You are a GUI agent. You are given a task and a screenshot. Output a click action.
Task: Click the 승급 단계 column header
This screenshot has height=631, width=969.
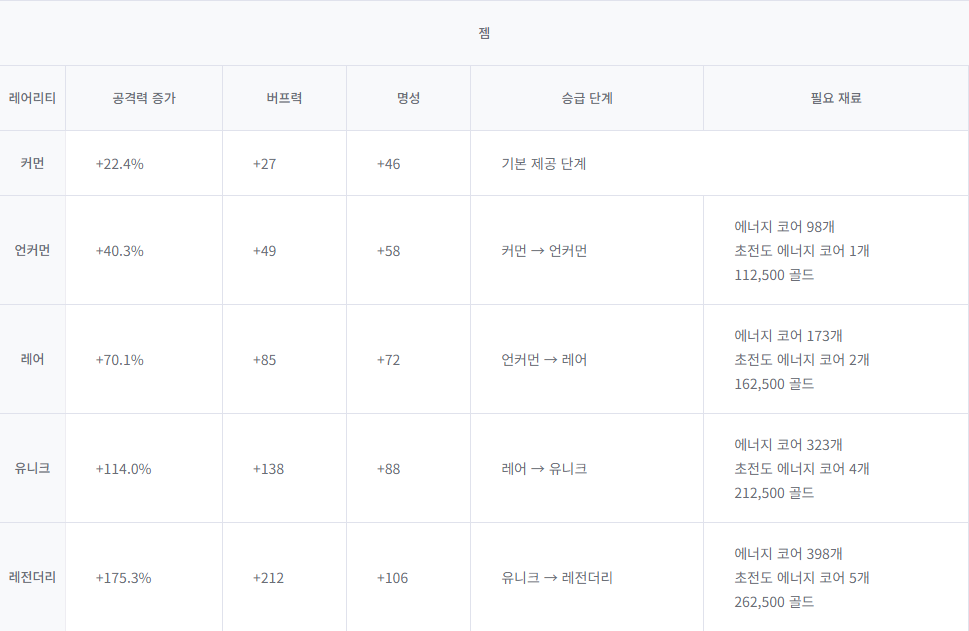coord(586,98)
